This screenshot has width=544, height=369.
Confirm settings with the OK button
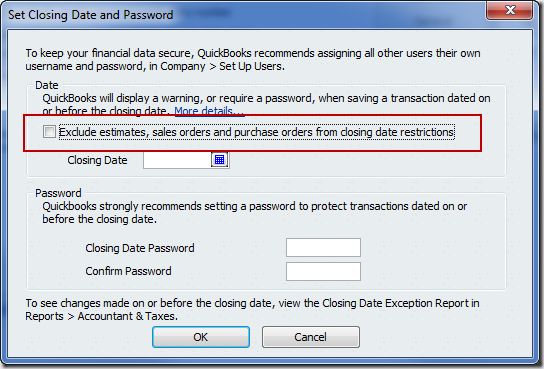pos(201,337)
